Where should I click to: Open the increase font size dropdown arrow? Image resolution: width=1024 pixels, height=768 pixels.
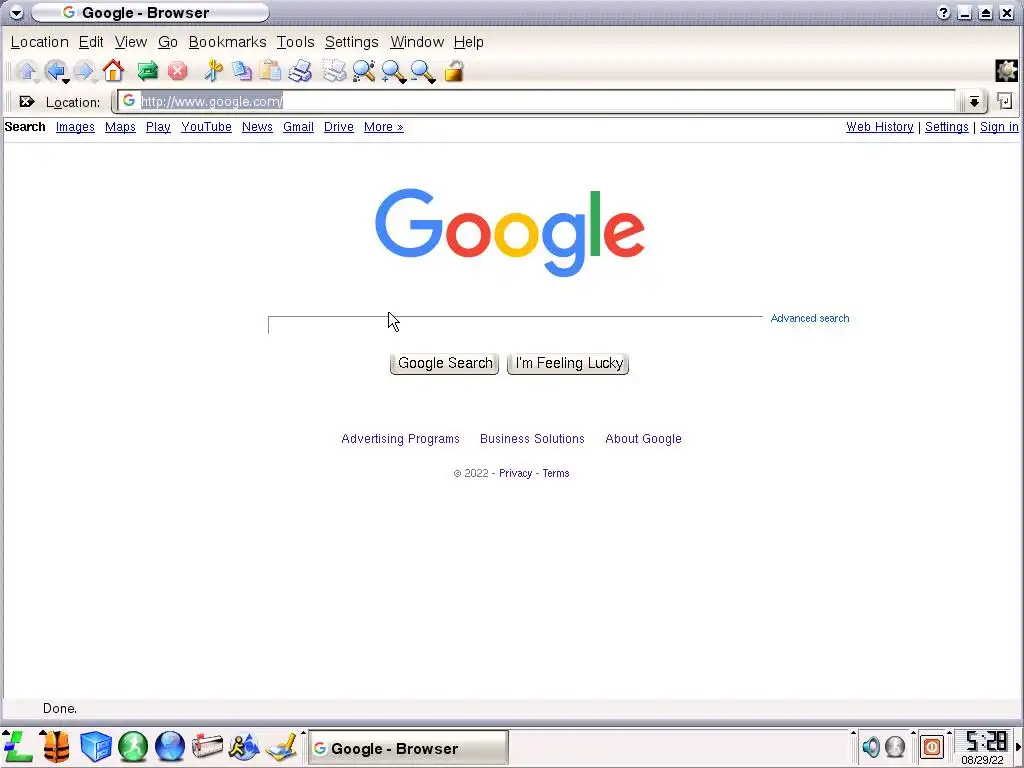click(x=404, y=81)
